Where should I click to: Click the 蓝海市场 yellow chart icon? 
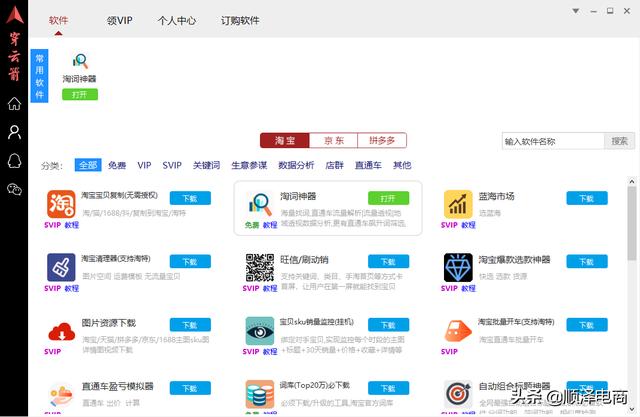[458, 204]
